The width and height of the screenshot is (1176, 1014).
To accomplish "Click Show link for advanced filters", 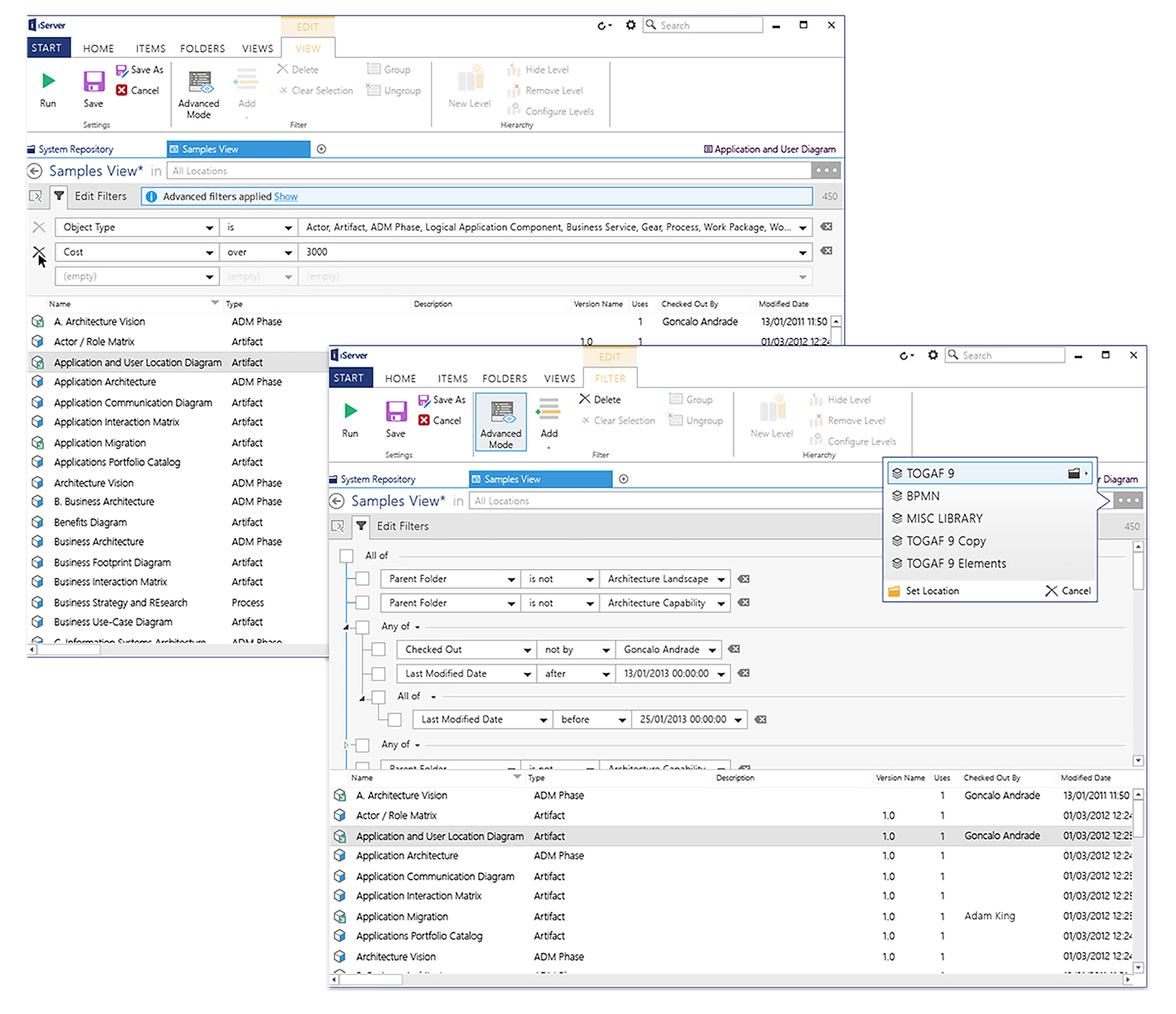I will pyautogui.click(x=286, y=197).
